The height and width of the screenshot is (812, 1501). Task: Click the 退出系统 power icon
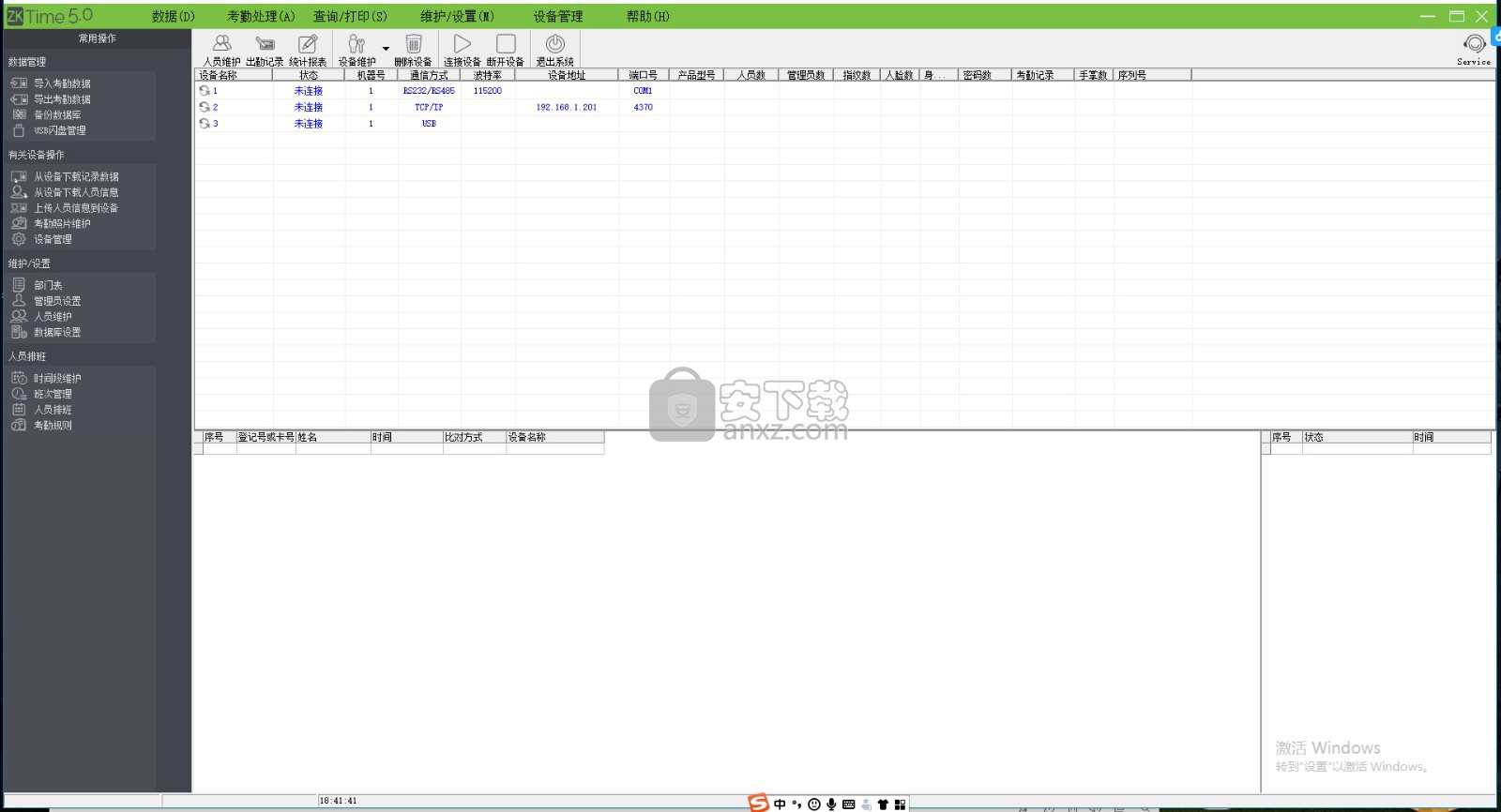(x=554, y=50)
